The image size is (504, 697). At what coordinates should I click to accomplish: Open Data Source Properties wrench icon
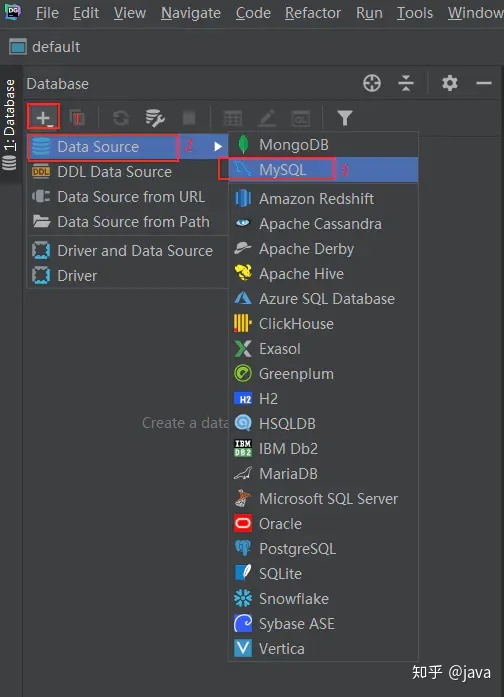pyautogui.click(x=155, y=118)
